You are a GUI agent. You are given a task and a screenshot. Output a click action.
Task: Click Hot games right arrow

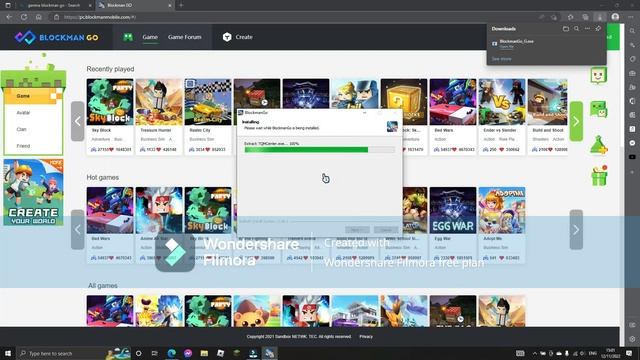click(x=576, y=229)
